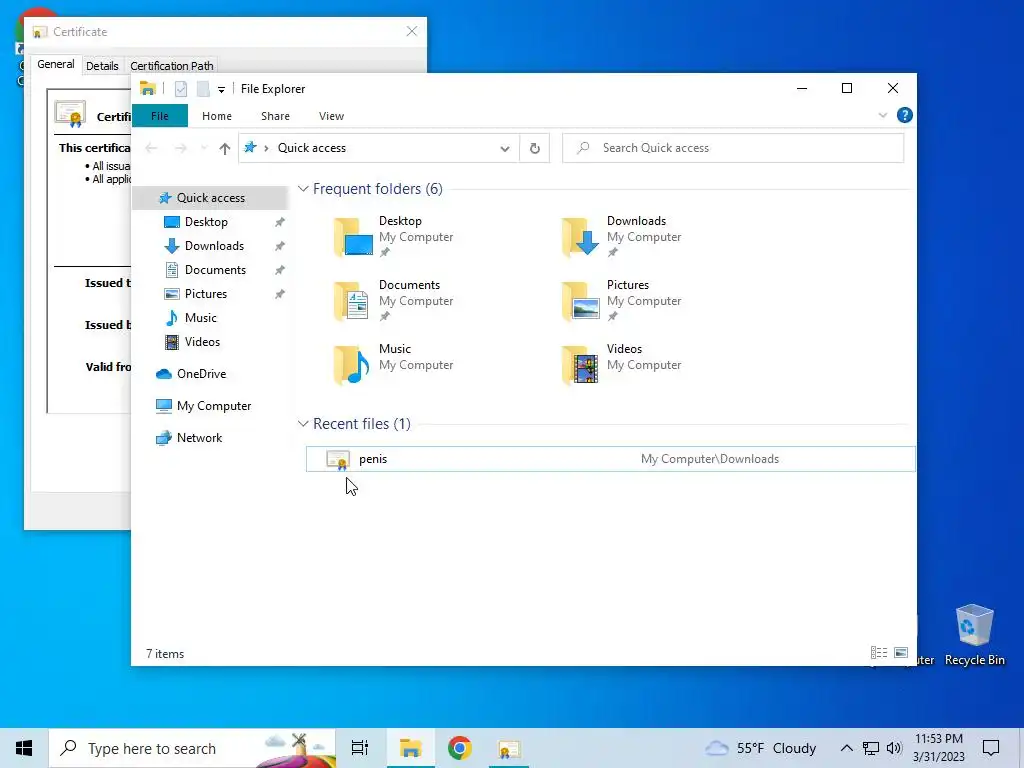
Task: Switch to the Large icons view in the status bar
Action: tap(901, 652)
